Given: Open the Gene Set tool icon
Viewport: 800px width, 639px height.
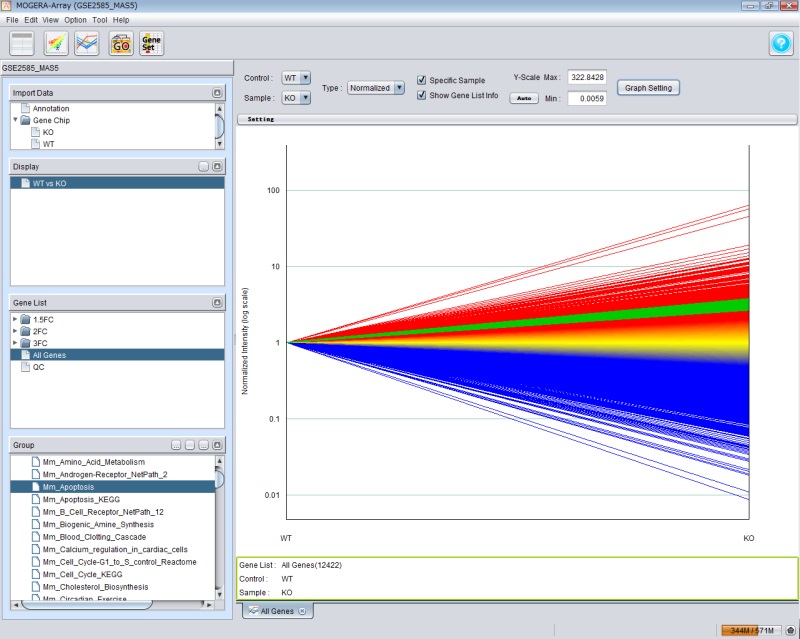Looking at the screenshot, I should pyautogui.click(x=151, y=43).
